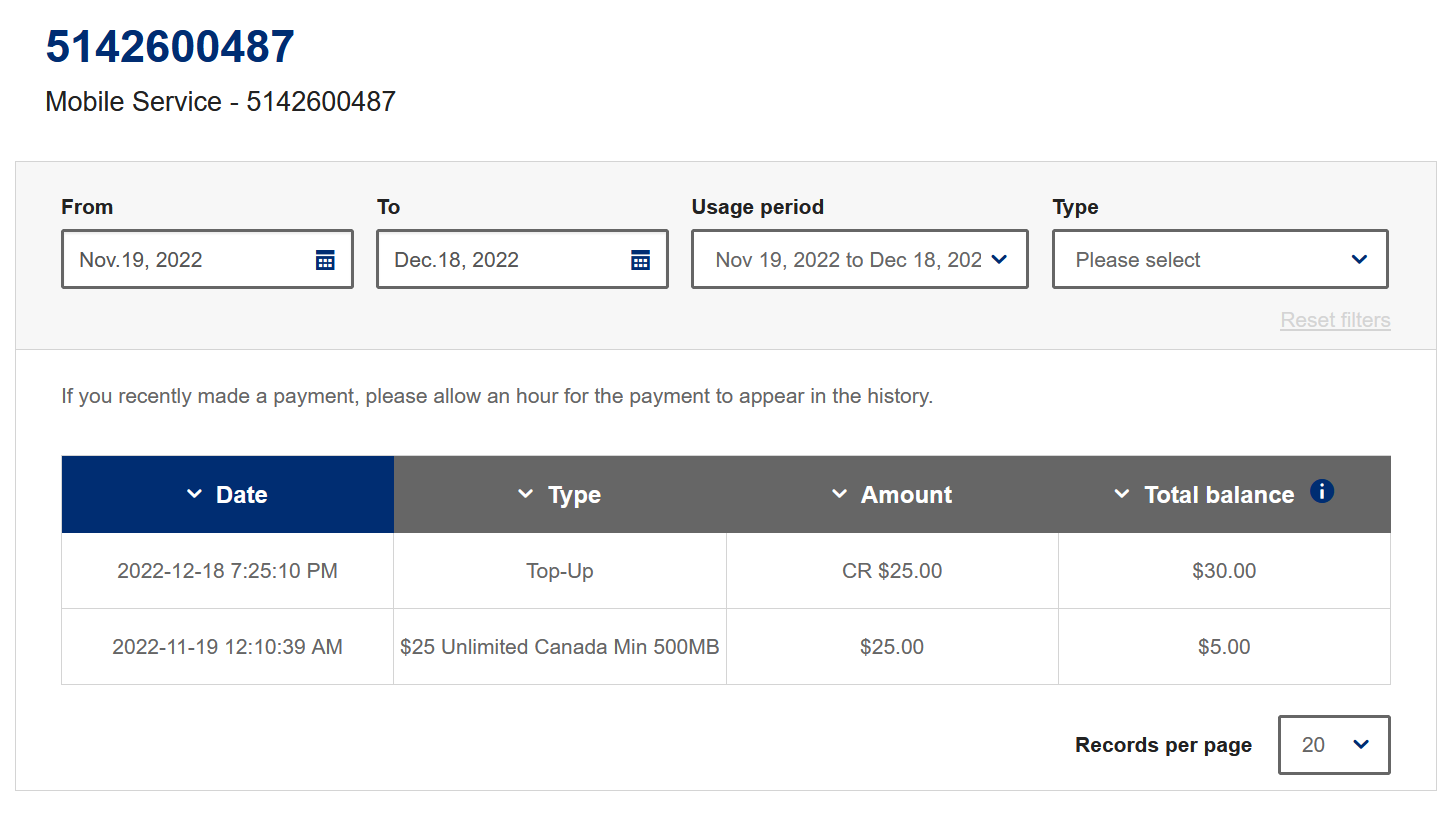Sort table by Date column header
The image size is (1451, 832).
(x=241, y=495)
